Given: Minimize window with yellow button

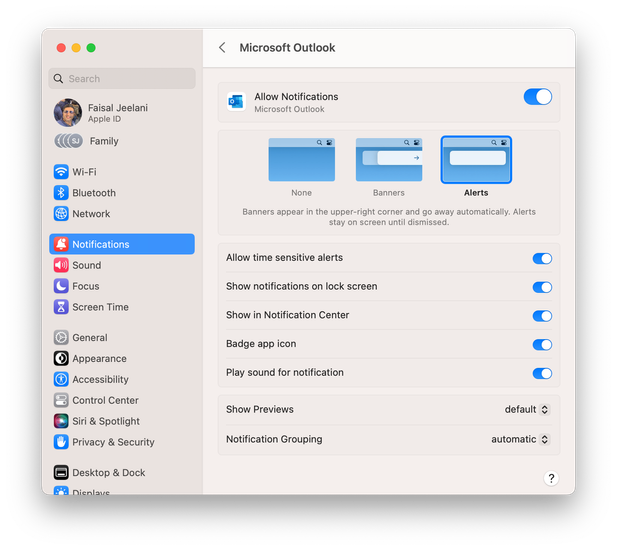Looking at the screenshot, I should pyautogui.click(x=76, y=48).
